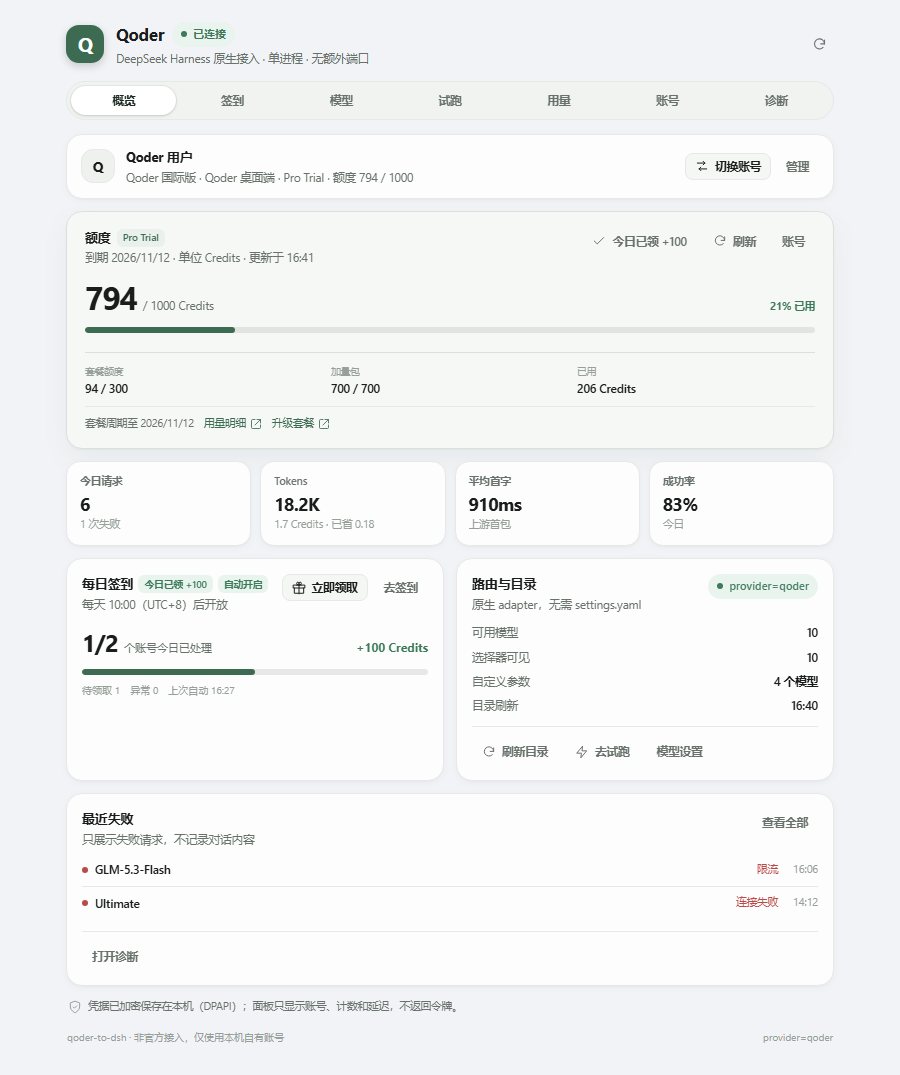Click the swap icon on 切换账号
900x1075 pixels.
(702, 167)
